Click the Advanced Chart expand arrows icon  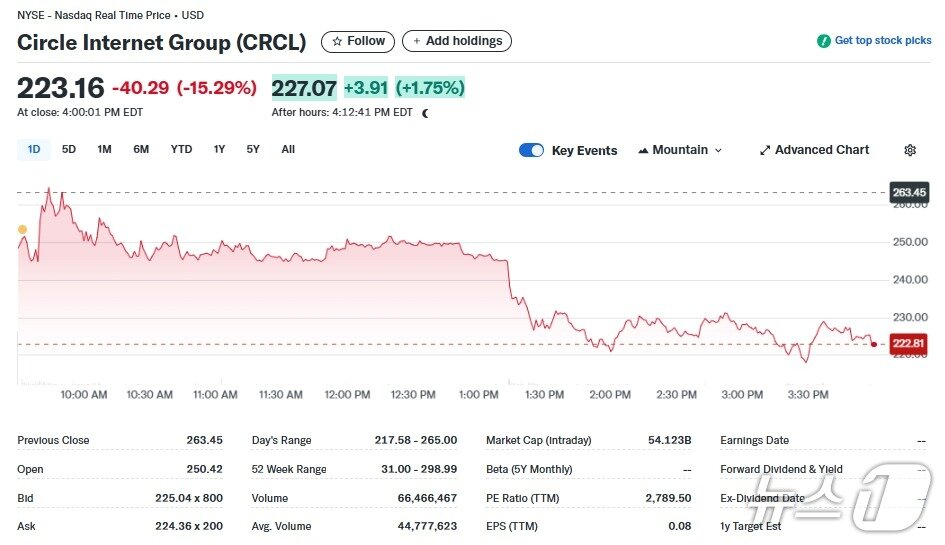pyautogui.click(x=765, y=150)
